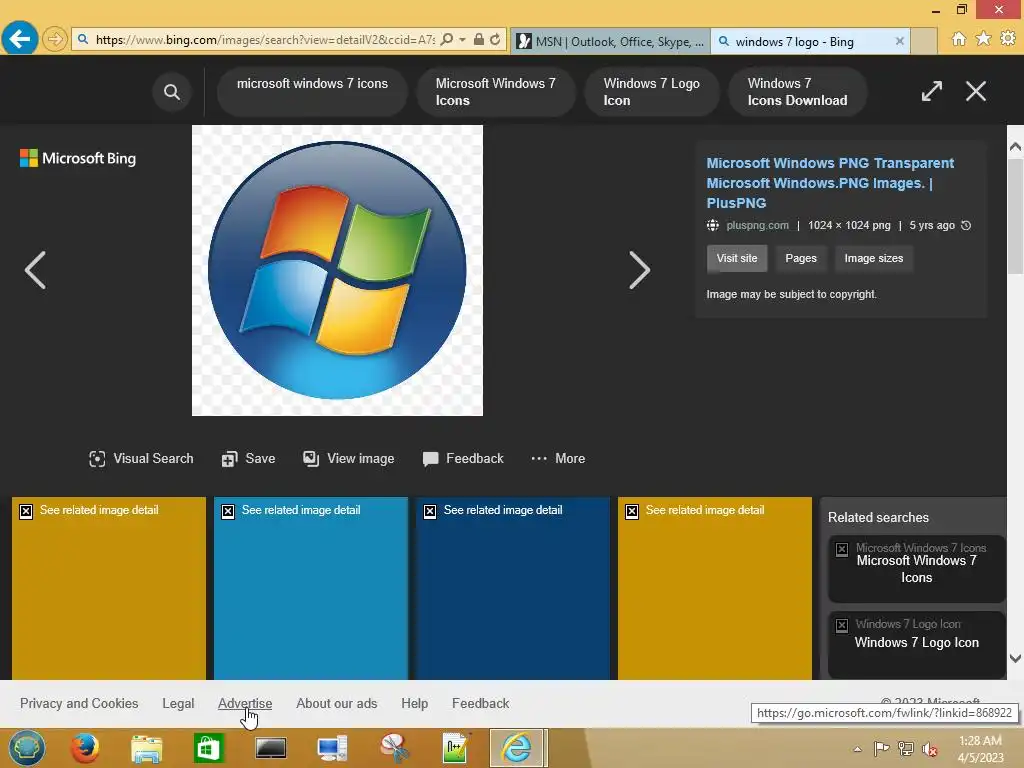This screenshot has height=768, width=1024.
Task: Click the Pages button
Action: [801, 258]
